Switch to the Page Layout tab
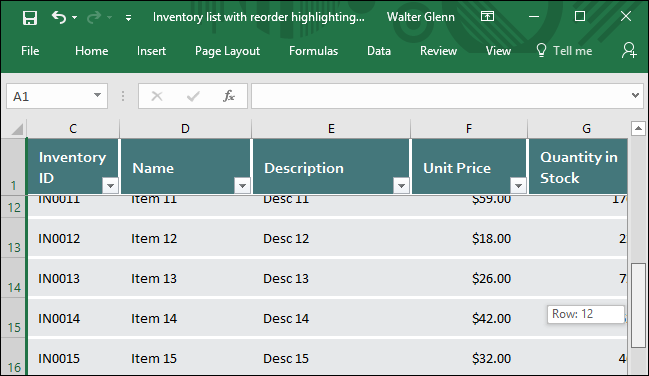 point(227,51)
